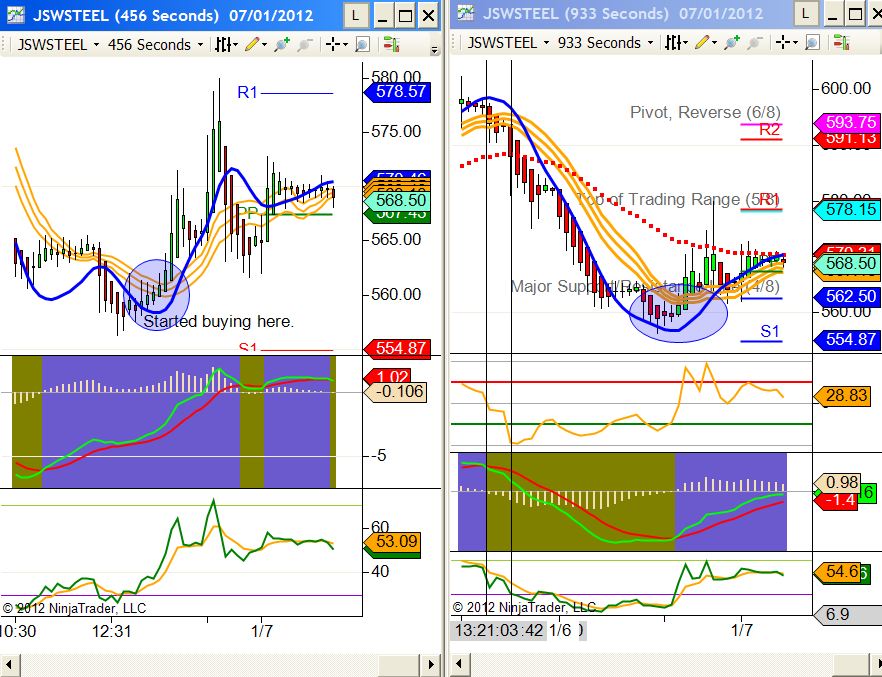Maximize the 933 Seconds chart window

855,13
